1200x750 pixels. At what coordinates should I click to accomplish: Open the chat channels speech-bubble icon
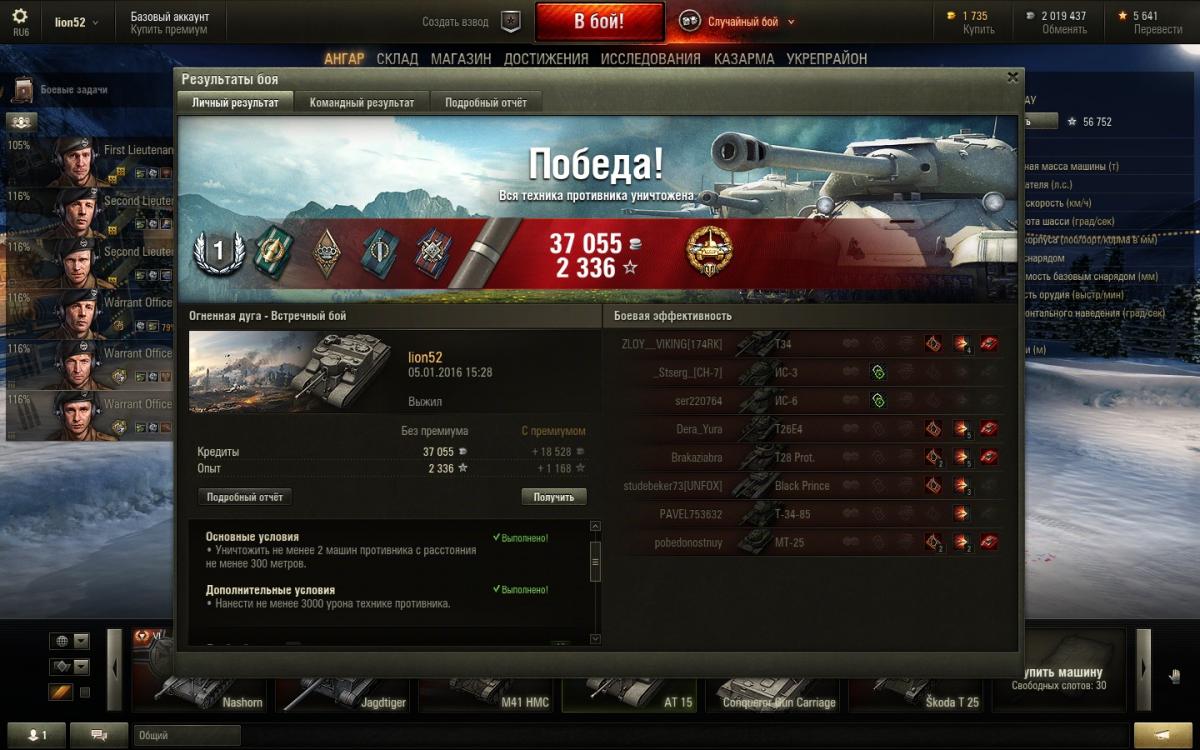(99, 735)
